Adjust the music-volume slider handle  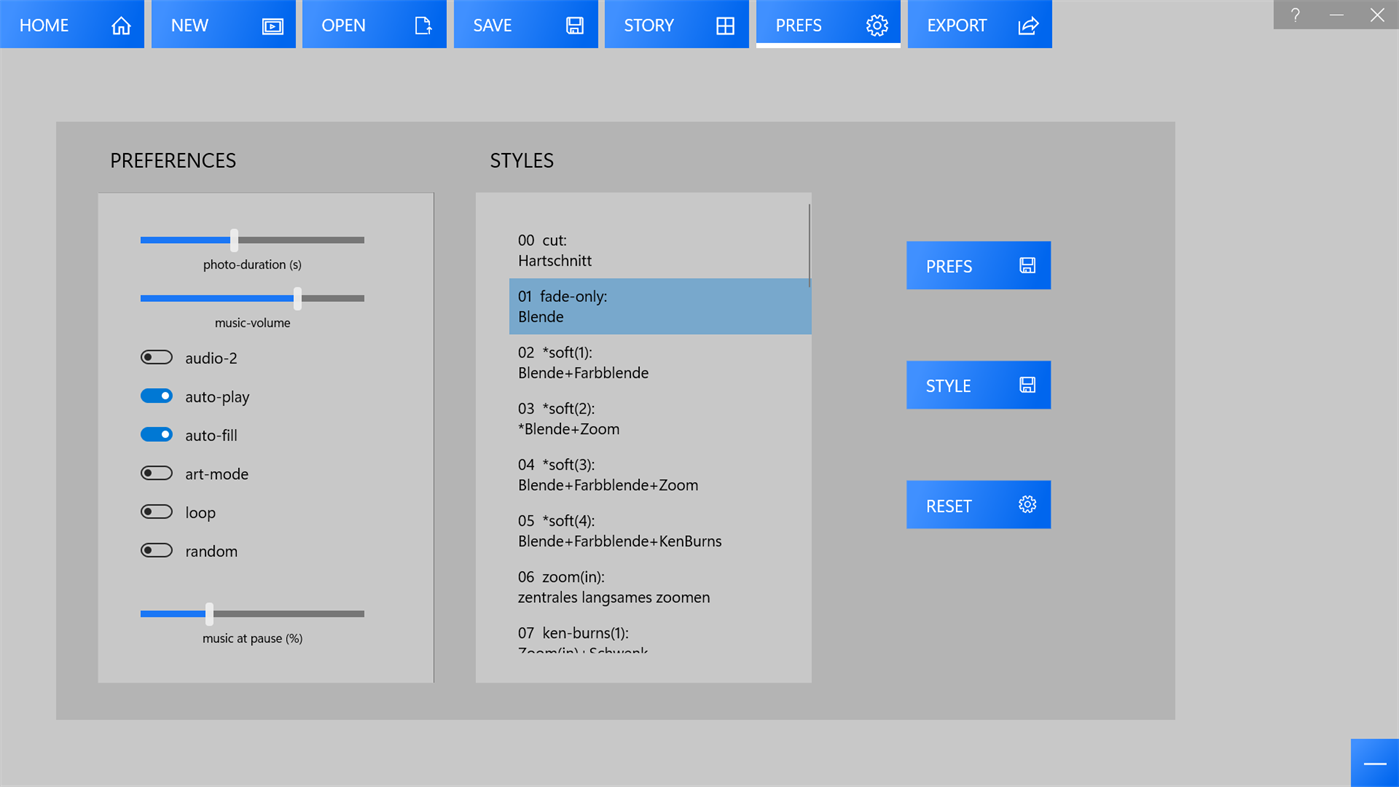[296, 297]
